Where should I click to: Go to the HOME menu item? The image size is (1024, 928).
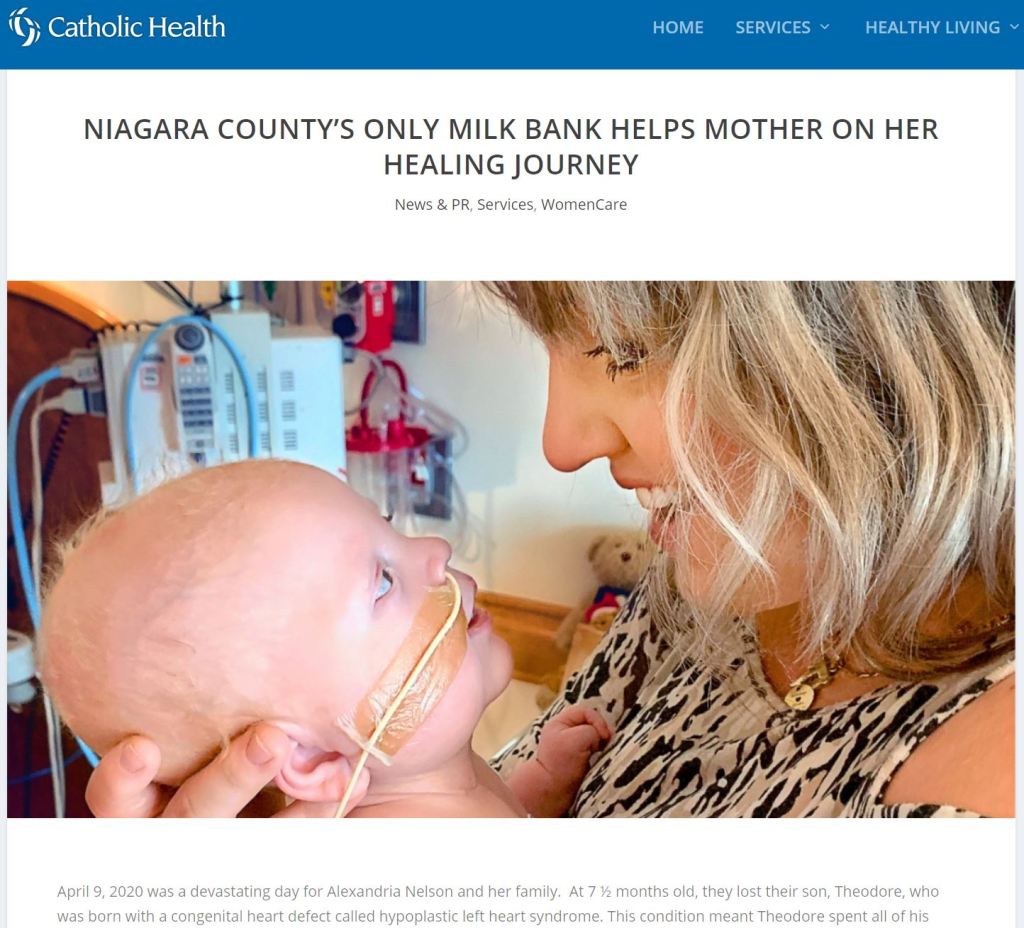pyautogui.click(x=678, y=27)
